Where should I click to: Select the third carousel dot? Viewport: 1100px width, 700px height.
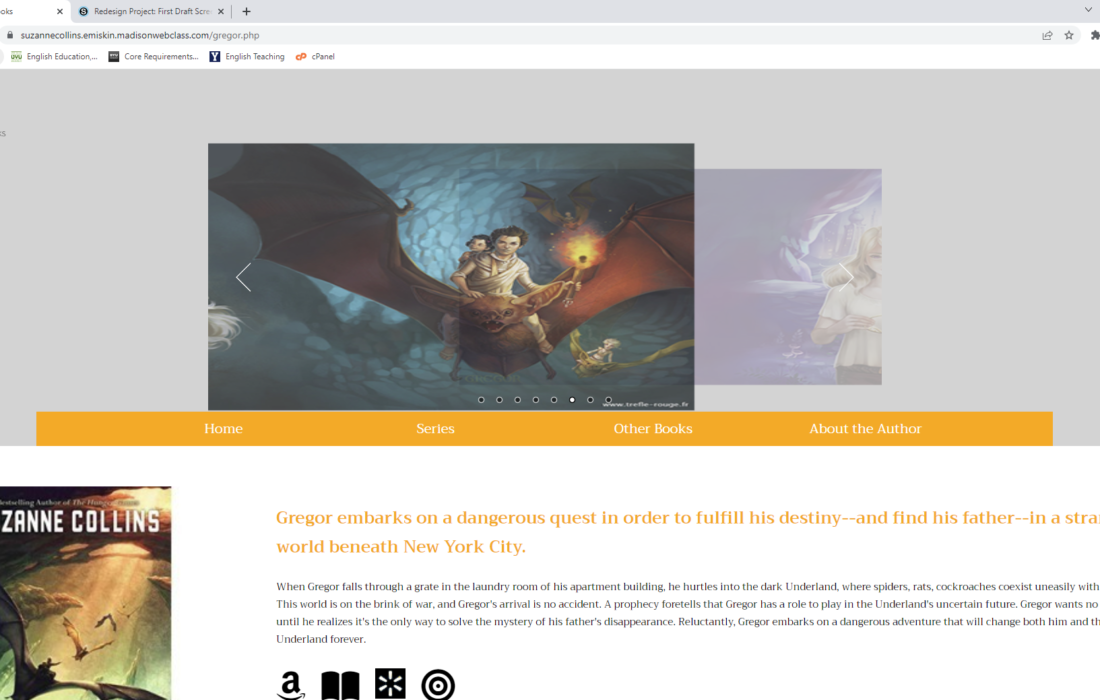[x=518, y=400]
